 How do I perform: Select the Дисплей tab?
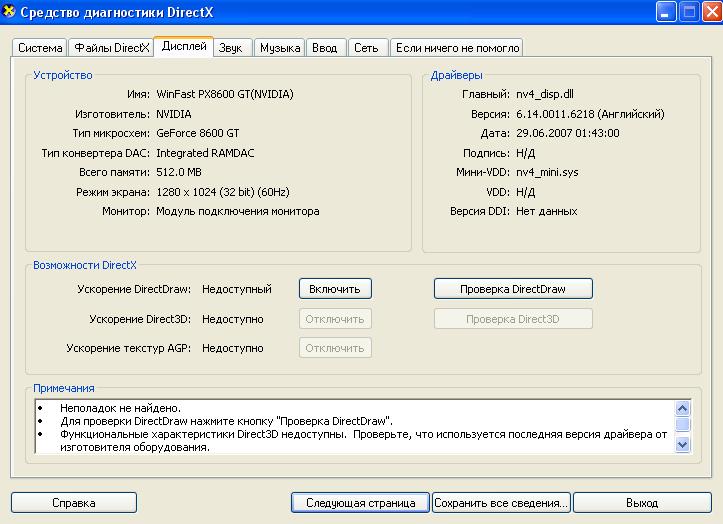pyautogui.click(x=183, y=46)
